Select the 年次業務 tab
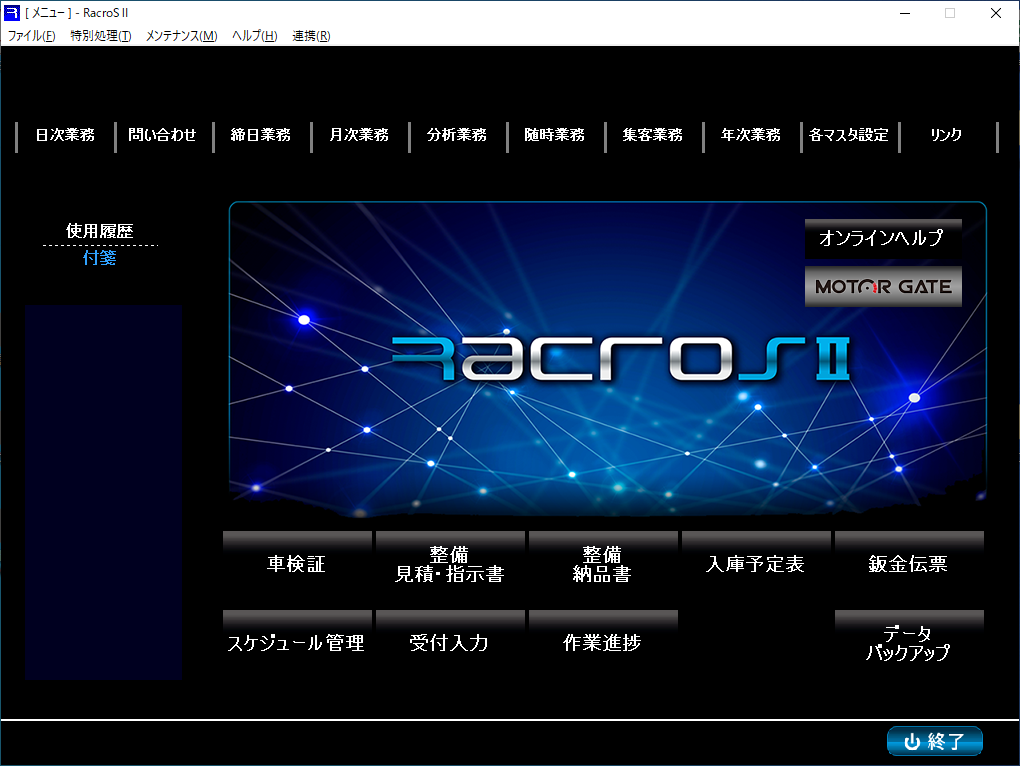The image size is (1020, 766). [x=751, y=135]
